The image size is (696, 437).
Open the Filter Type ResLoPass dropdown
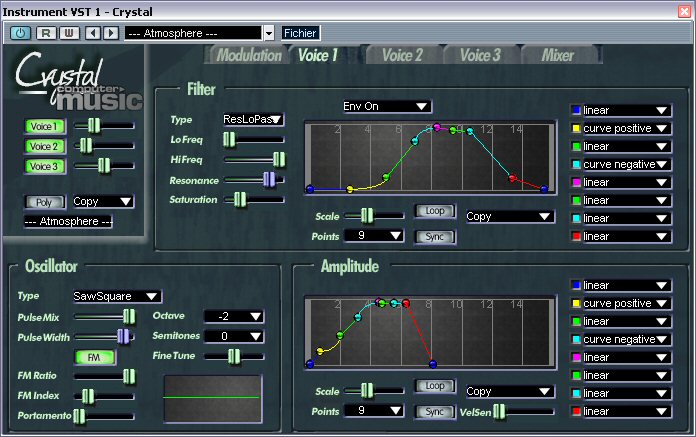pos(253,119)
